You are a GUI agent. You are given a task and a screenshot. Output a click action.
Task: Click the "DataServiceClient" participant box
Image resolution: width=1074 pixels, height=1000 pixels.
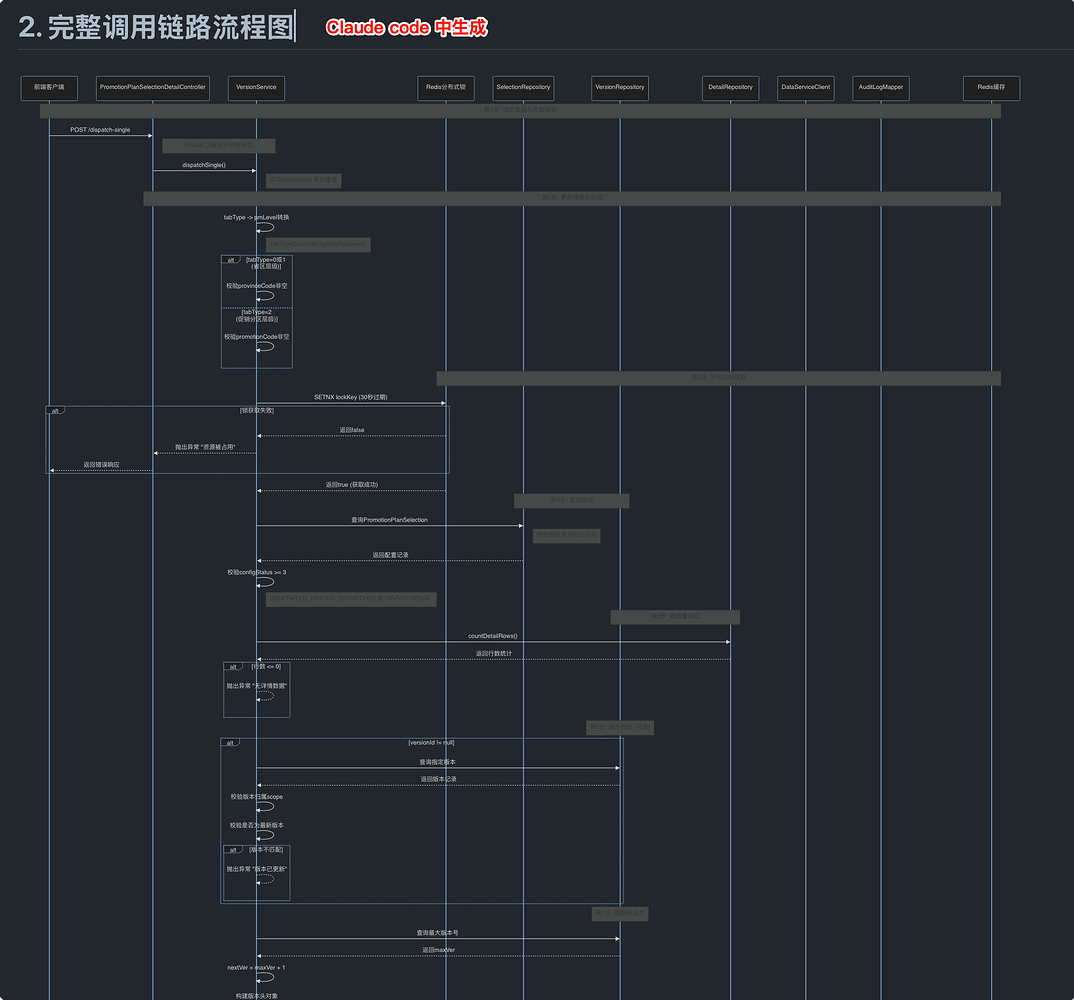(x=806, y=88)
